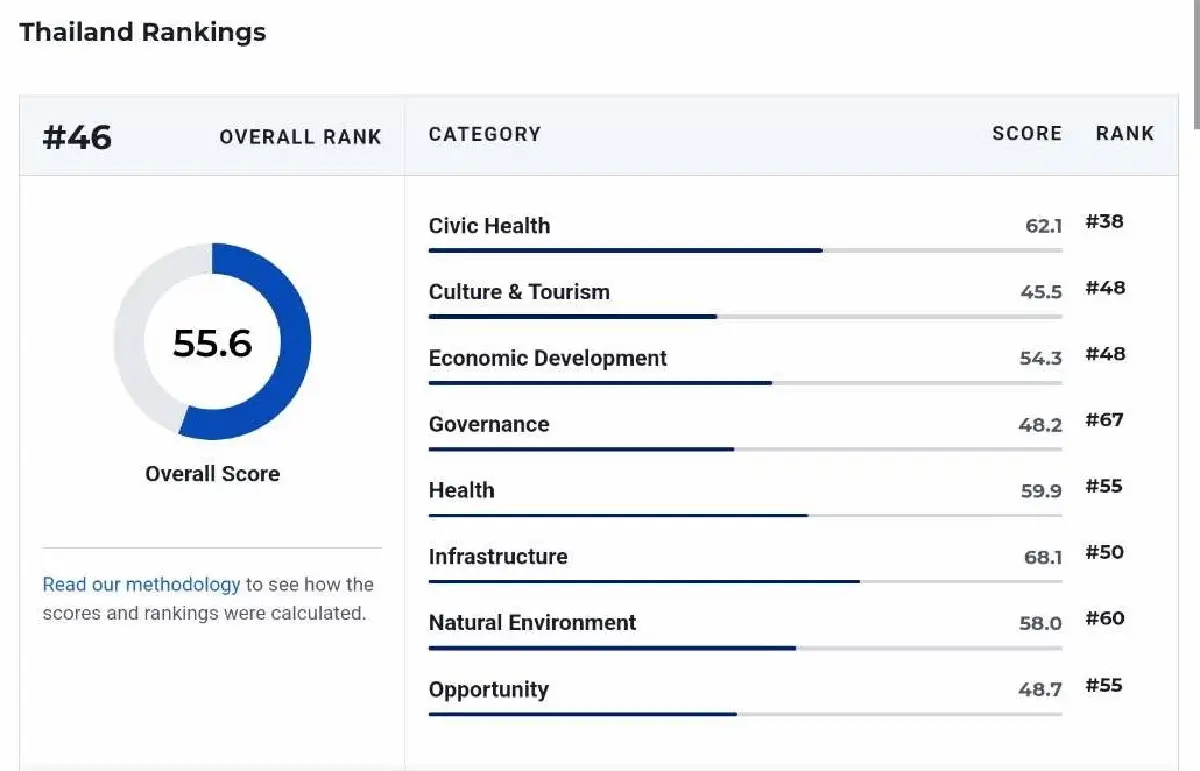Click the Governance score progress bar
The width and height of the screenshot is (1200, 771).
tap(745, 449)
